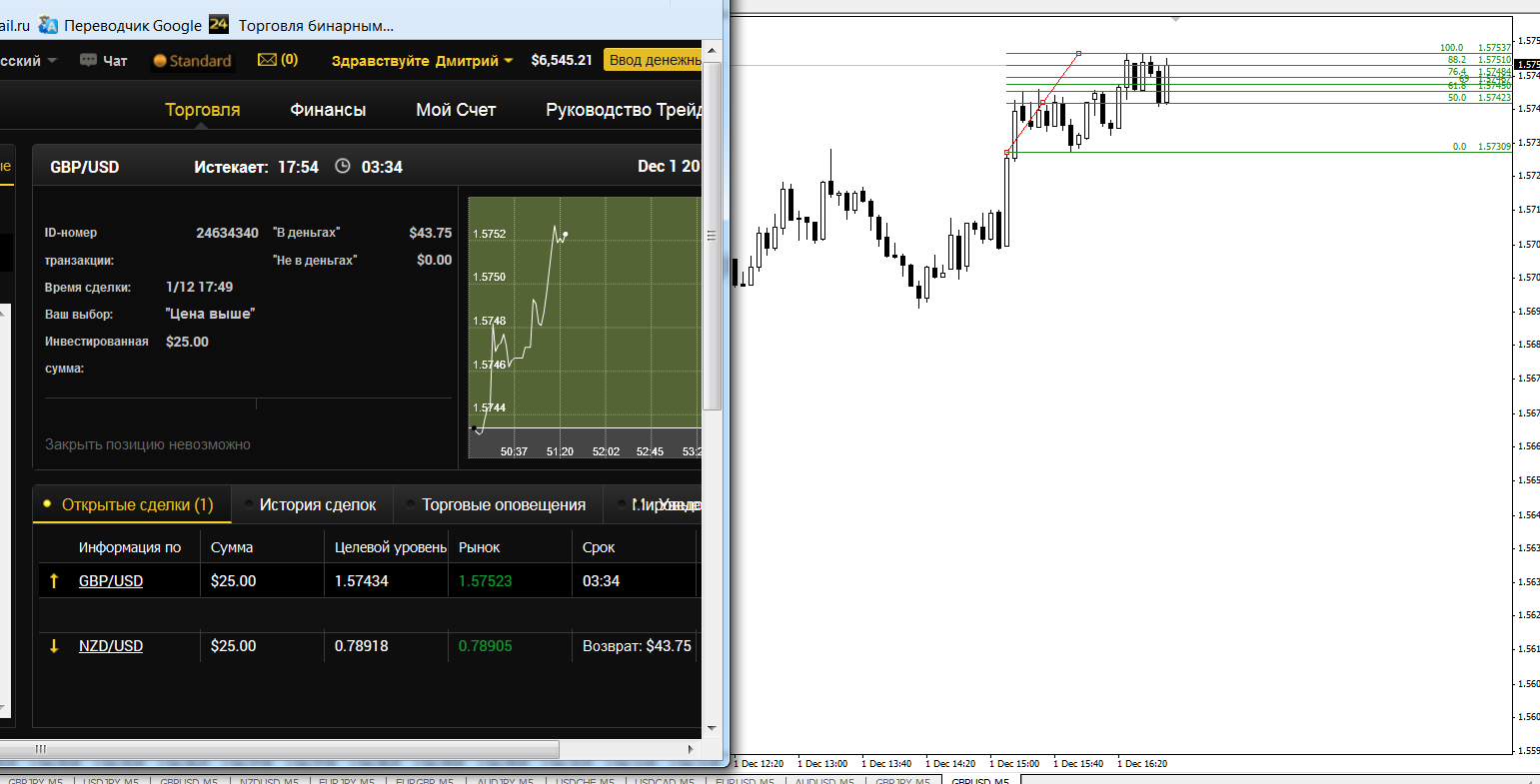Click the Информация по column header
This screenshot has height=784, width=1540.
tap(130, 547)
